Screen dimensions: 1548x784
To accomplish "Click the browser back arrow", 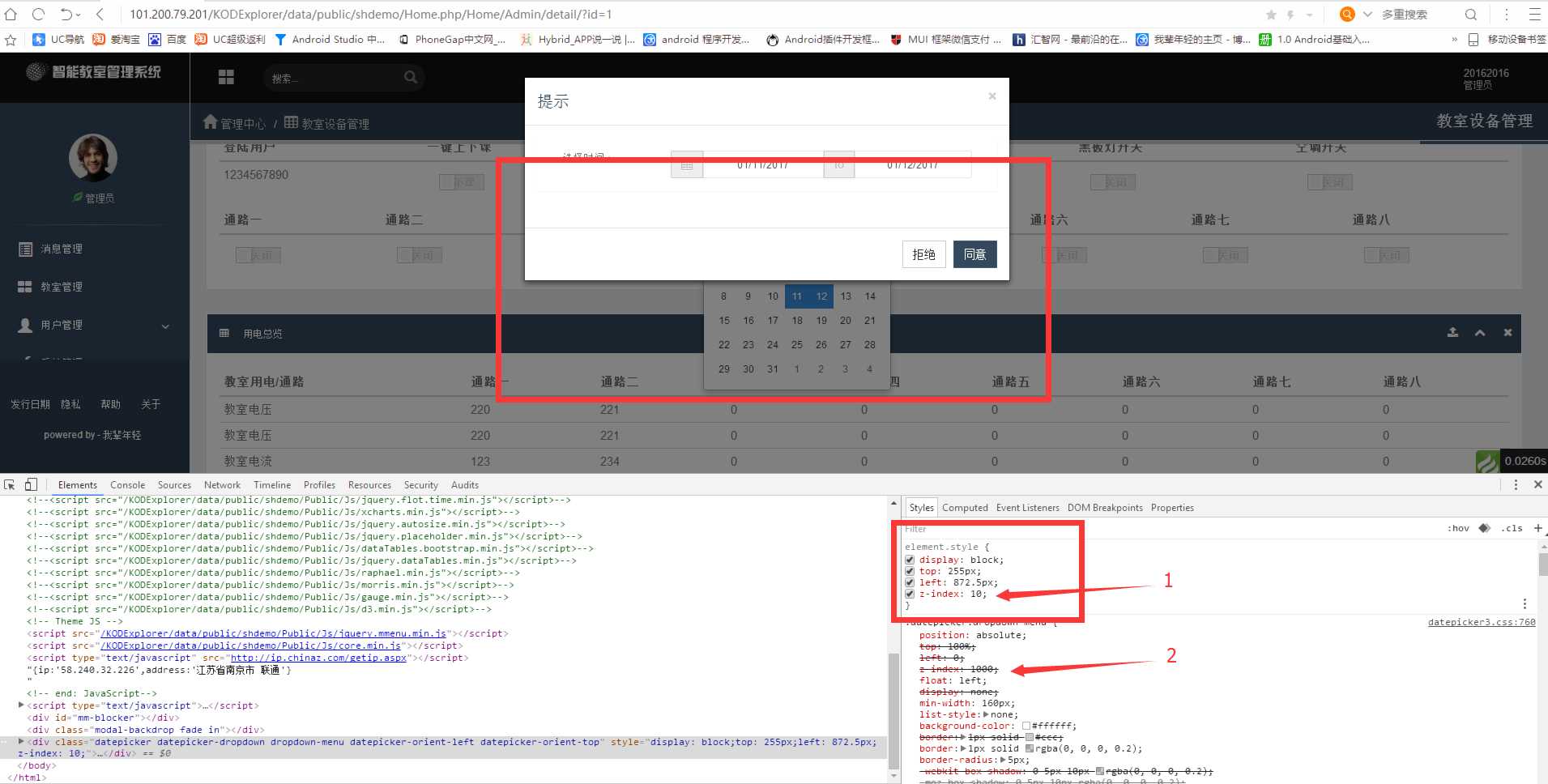I will click(x=100, y=15).
